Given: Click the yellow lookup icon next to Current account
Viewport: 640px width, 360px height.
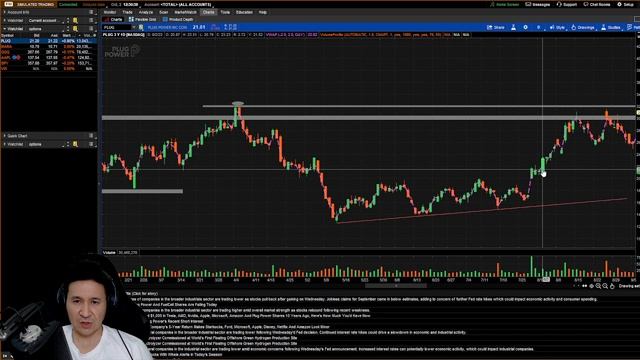Looking at the screenshot, I should coord(75,20).
